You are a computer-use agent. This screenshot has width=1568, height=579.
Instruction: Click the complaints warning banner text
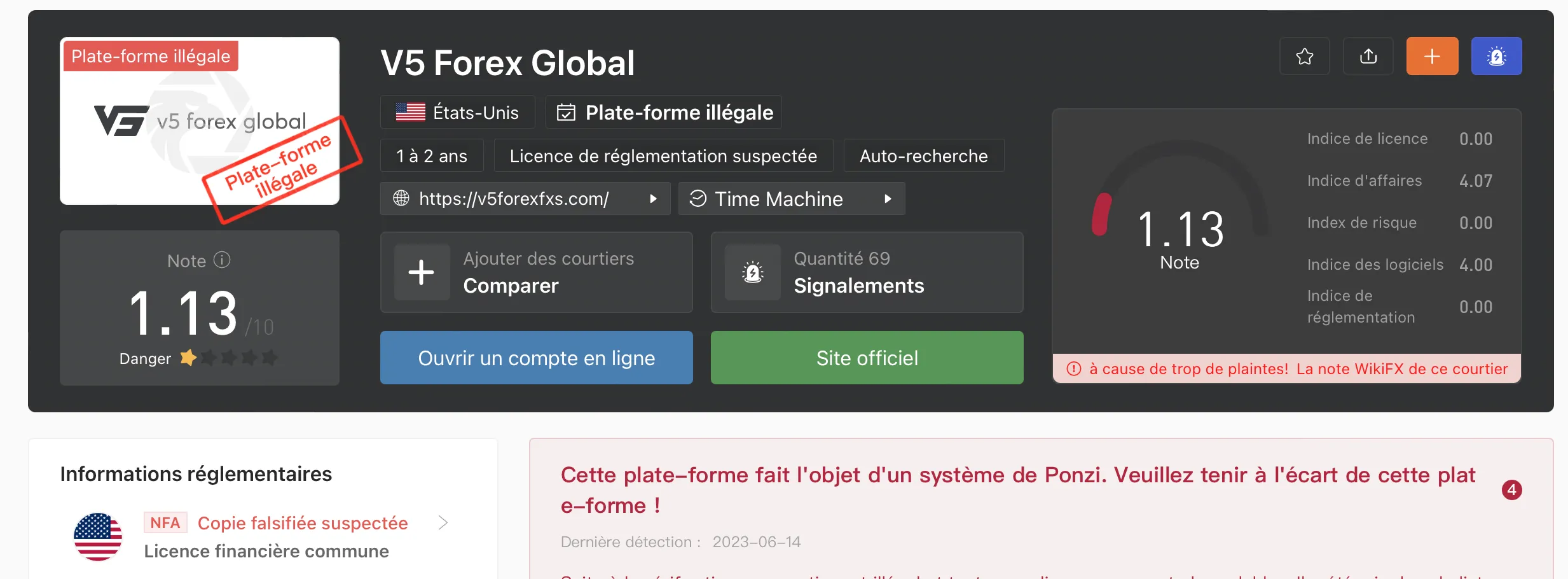pyautogui.click(x=1298, y=369)
